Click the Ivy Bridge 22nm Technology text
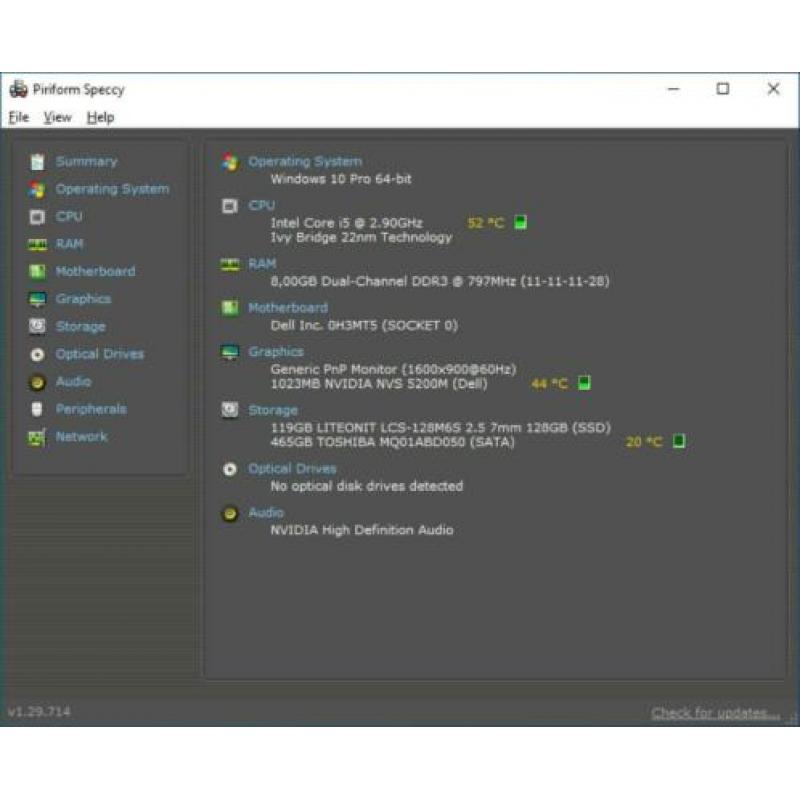This screenshot has width=800, height=800. click(x=361, y=238)
